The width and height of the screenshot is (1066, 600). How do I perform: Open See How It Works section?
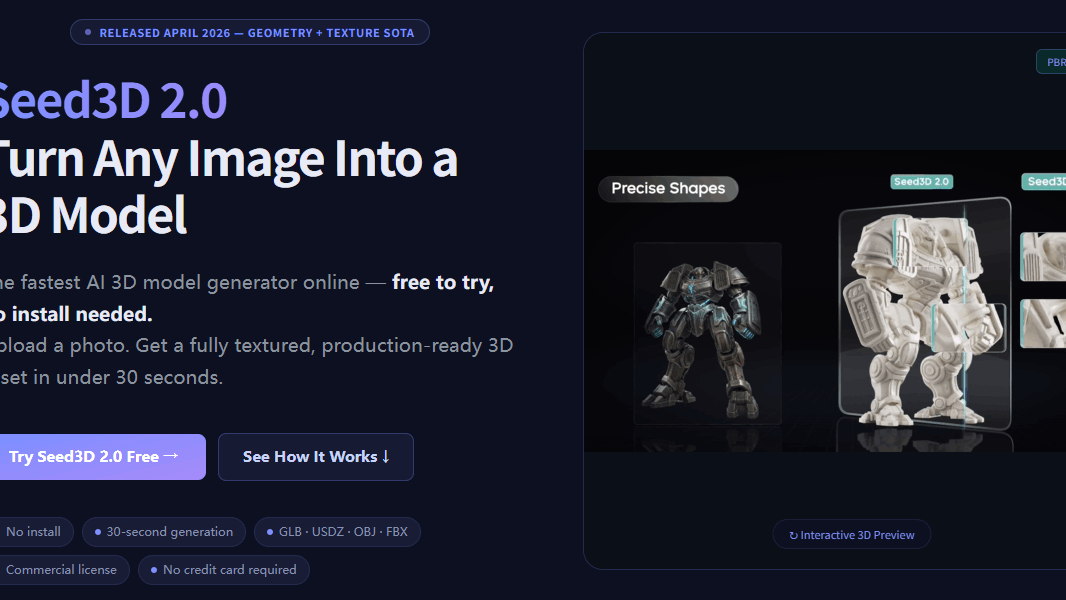(x=315, y=457)
